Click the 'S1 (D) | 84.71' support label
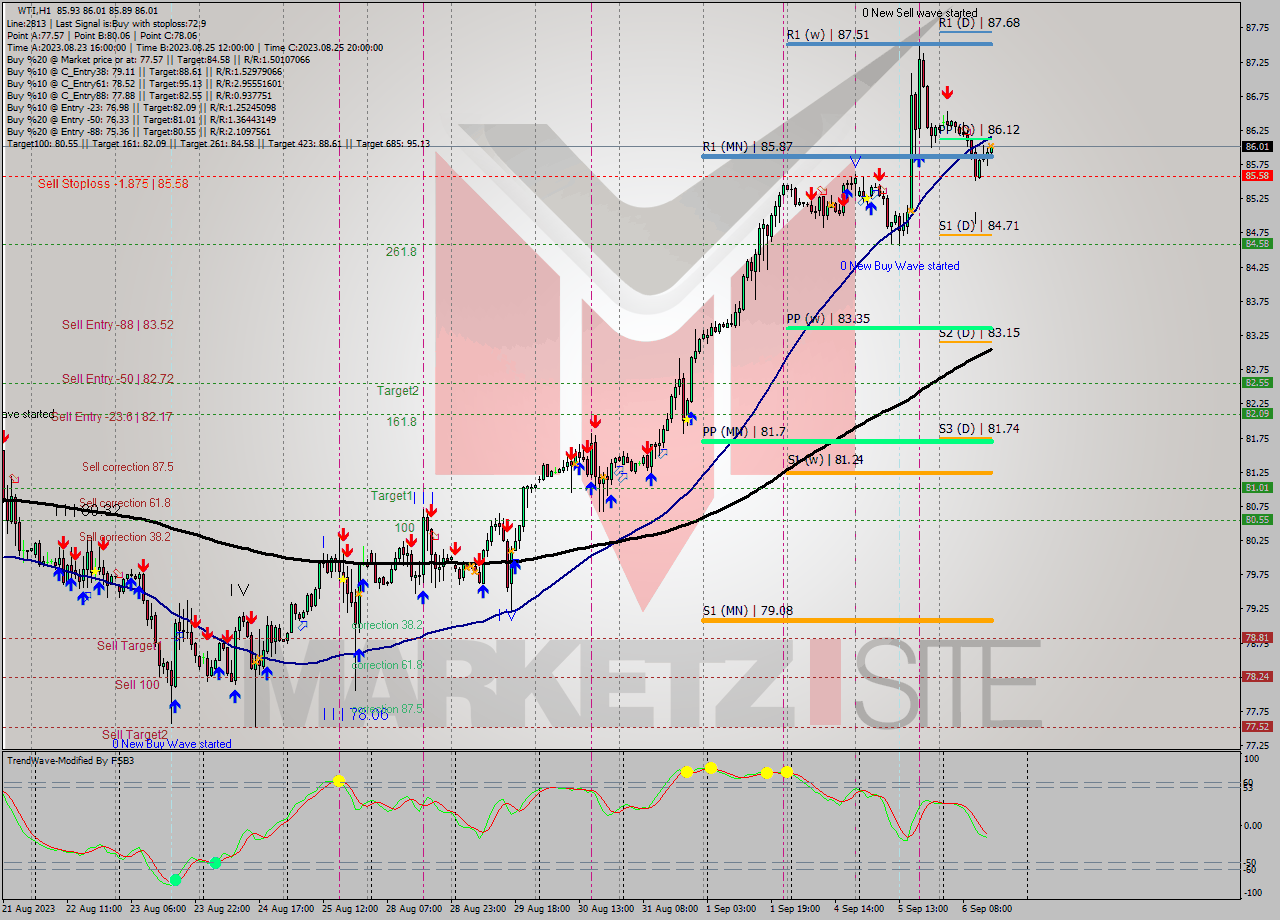 coord(979,226)
